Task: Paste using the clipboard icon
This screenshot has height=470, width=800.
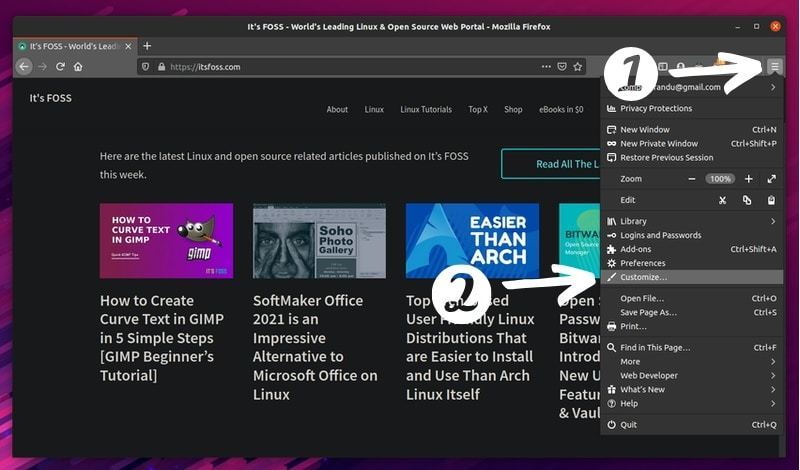Action: 771,200
